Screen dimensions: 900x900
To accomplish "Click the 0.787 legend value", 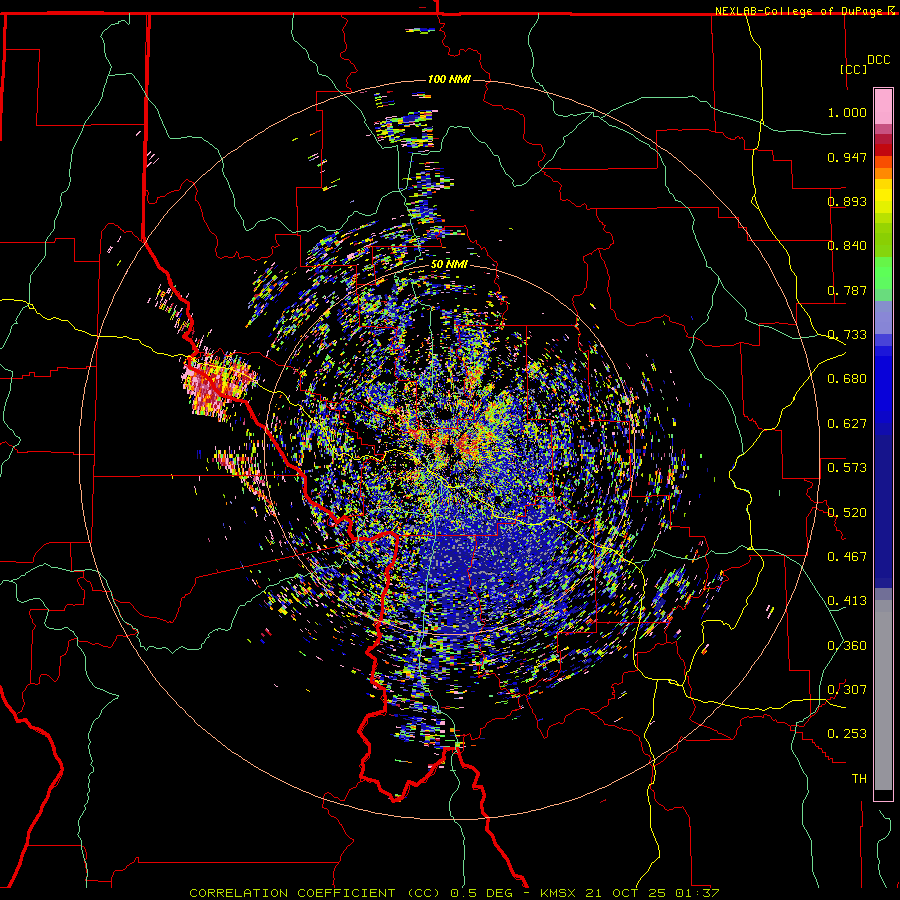I will click(847, 290).
